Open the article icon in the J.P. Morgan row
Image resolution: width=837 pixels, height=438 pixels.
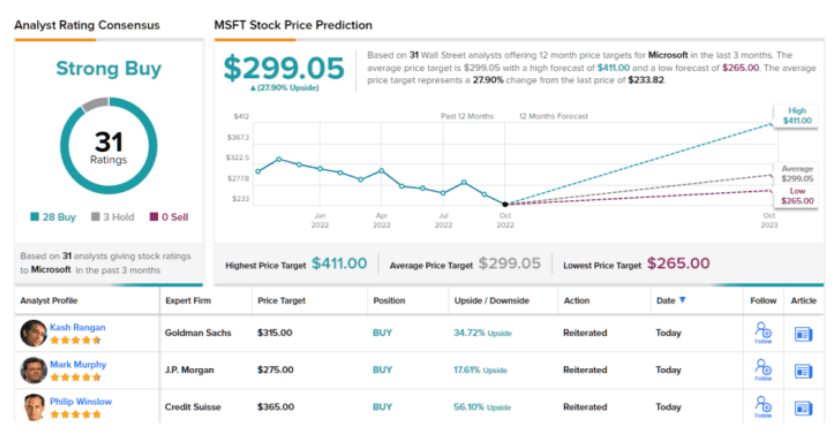(x=803, y=370)
